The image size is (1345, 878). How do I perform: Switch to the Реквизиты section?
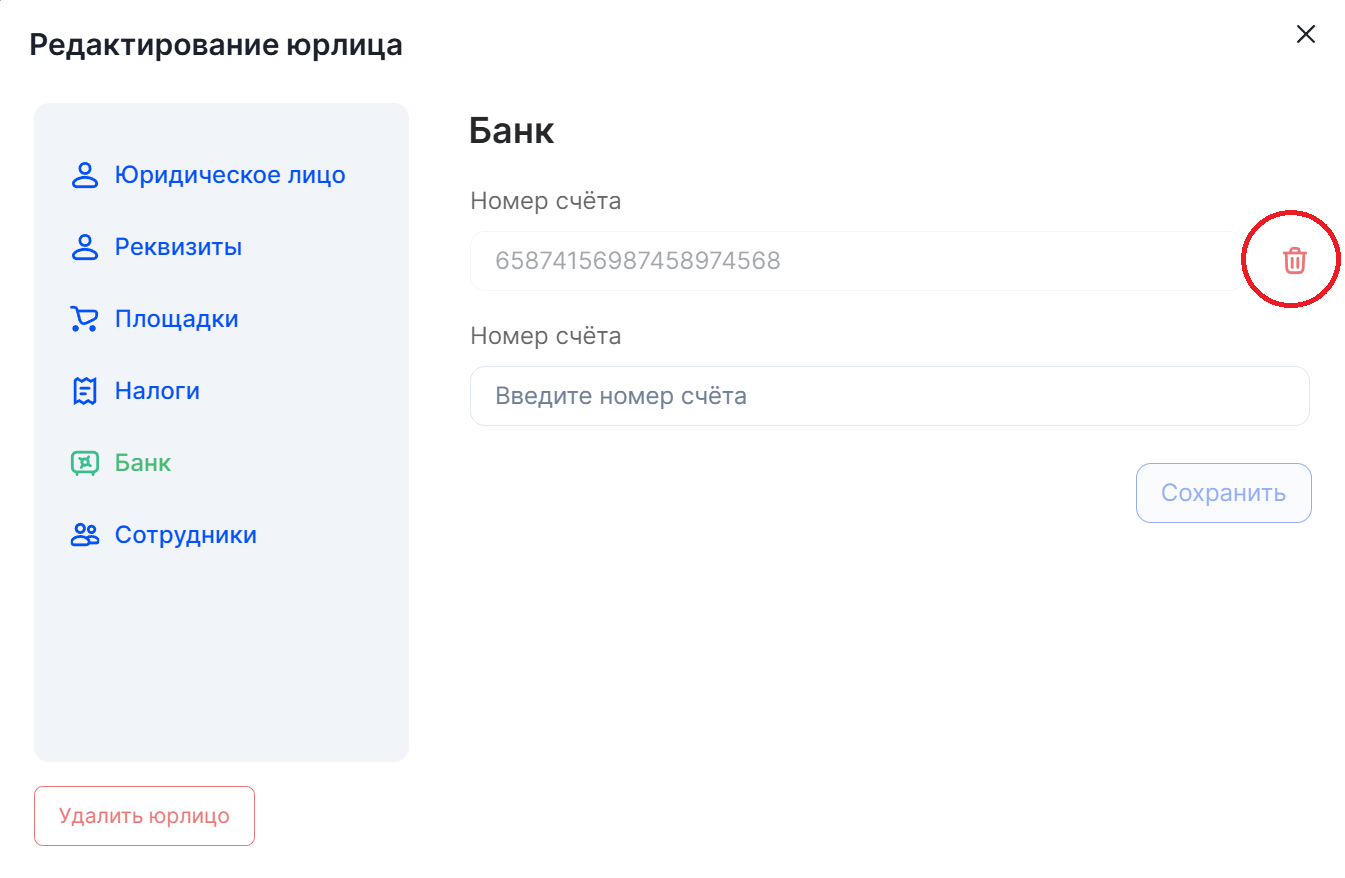tap(178, 247)
